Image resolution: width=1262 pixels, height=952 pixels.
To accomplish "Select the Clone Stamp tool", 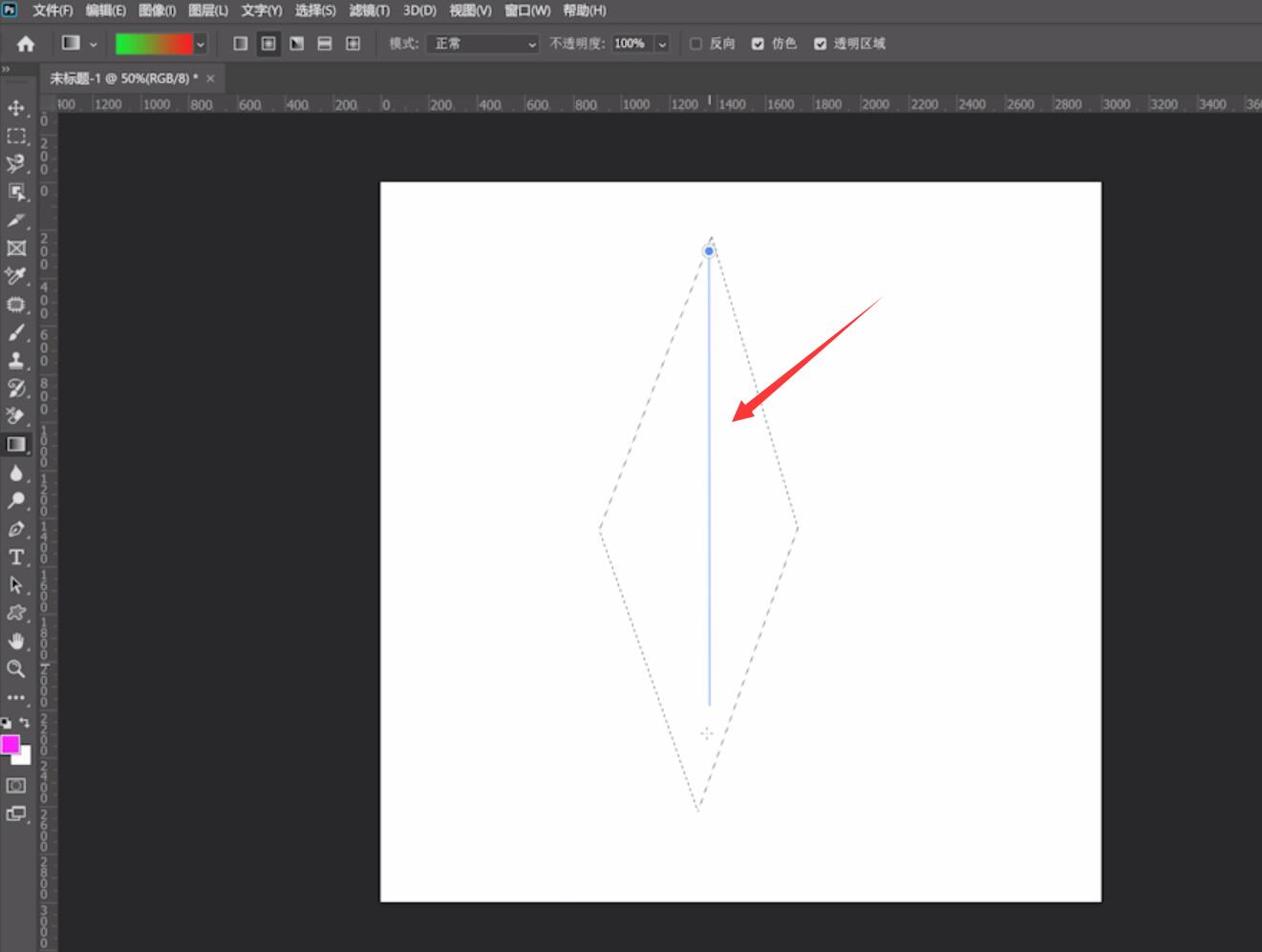I will point(16,360).
